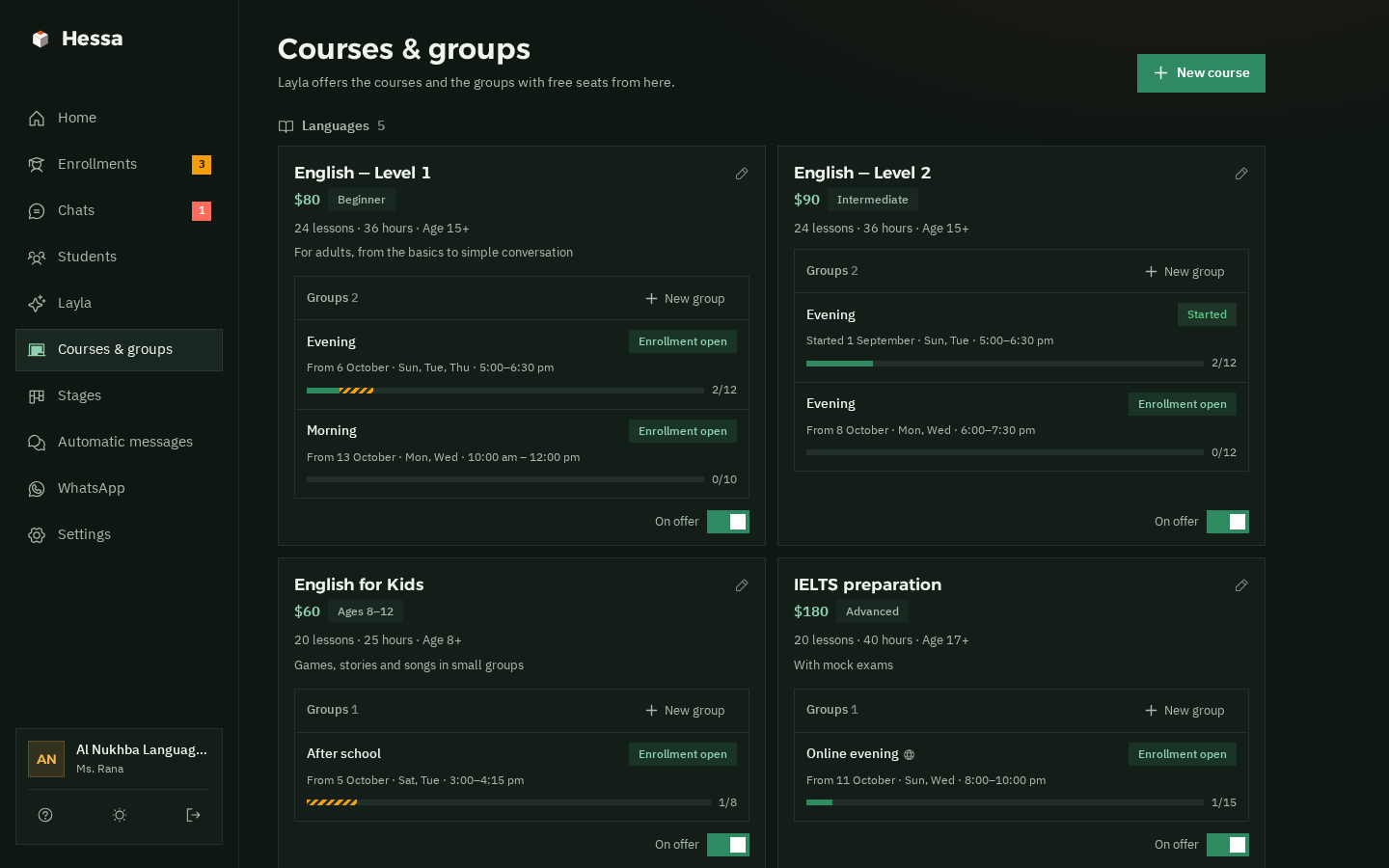The height and width of the screenshot is (868, 1389).
Task: Open Settings in the sidebar
Action: click(119, 534)
